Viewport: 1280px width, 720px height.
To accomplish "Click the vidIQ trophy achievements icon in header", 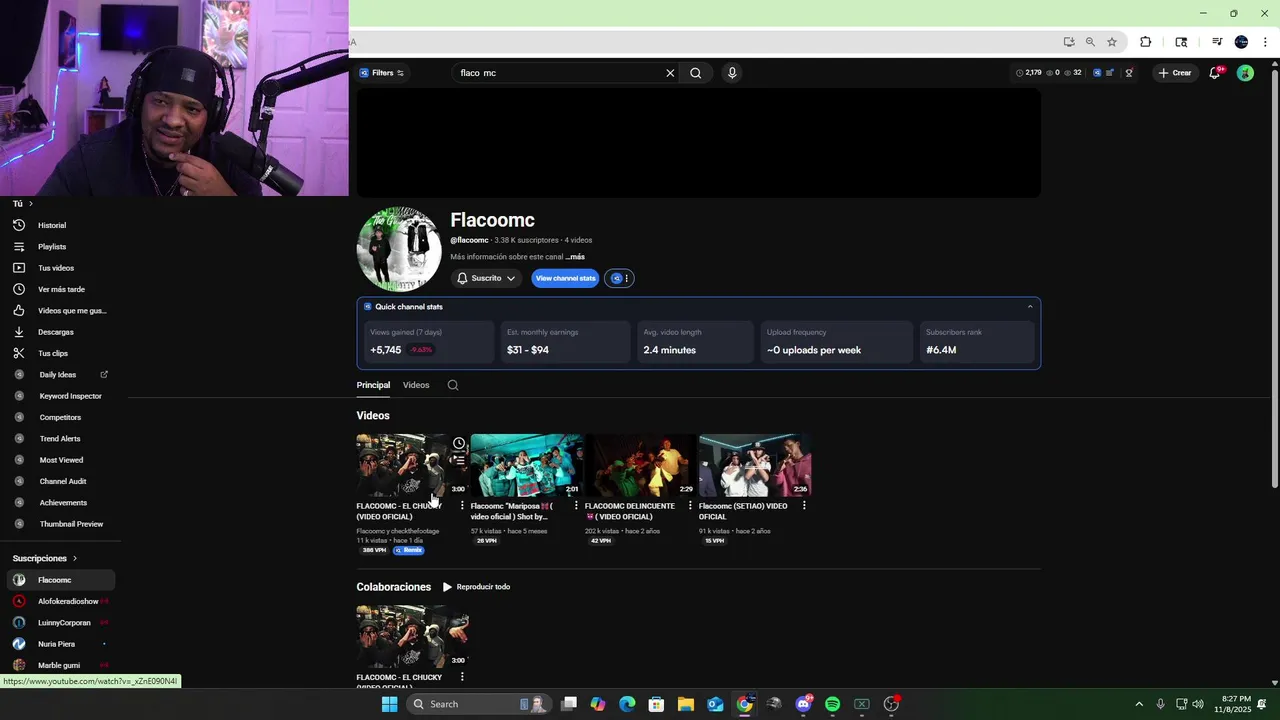I will coord(1129,73).
